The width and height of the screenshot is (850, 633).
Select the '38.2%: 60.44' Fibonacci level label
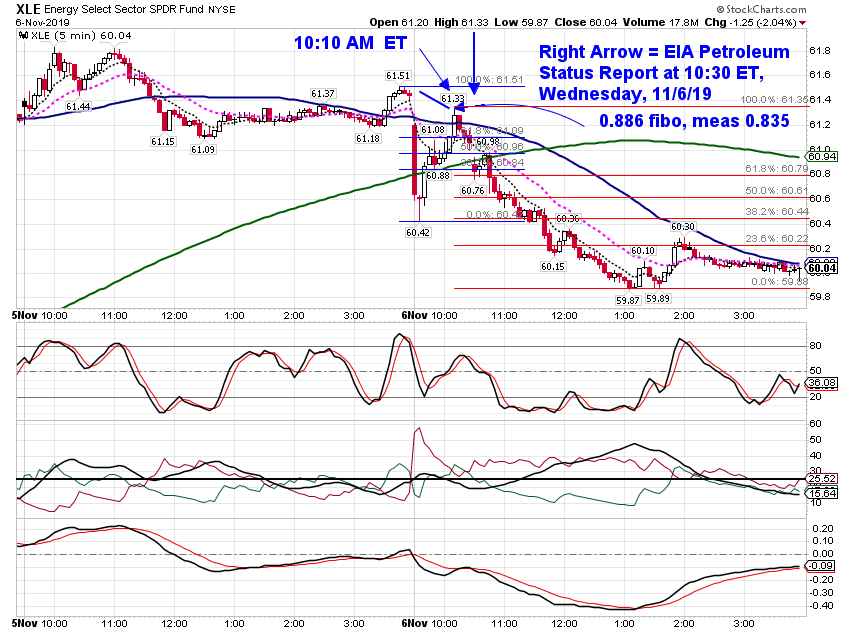click(776, 211)
